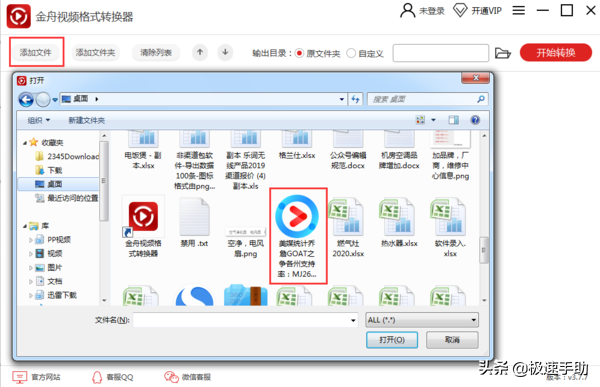Move item down with down-arrow icon

(x=225, y=52)
